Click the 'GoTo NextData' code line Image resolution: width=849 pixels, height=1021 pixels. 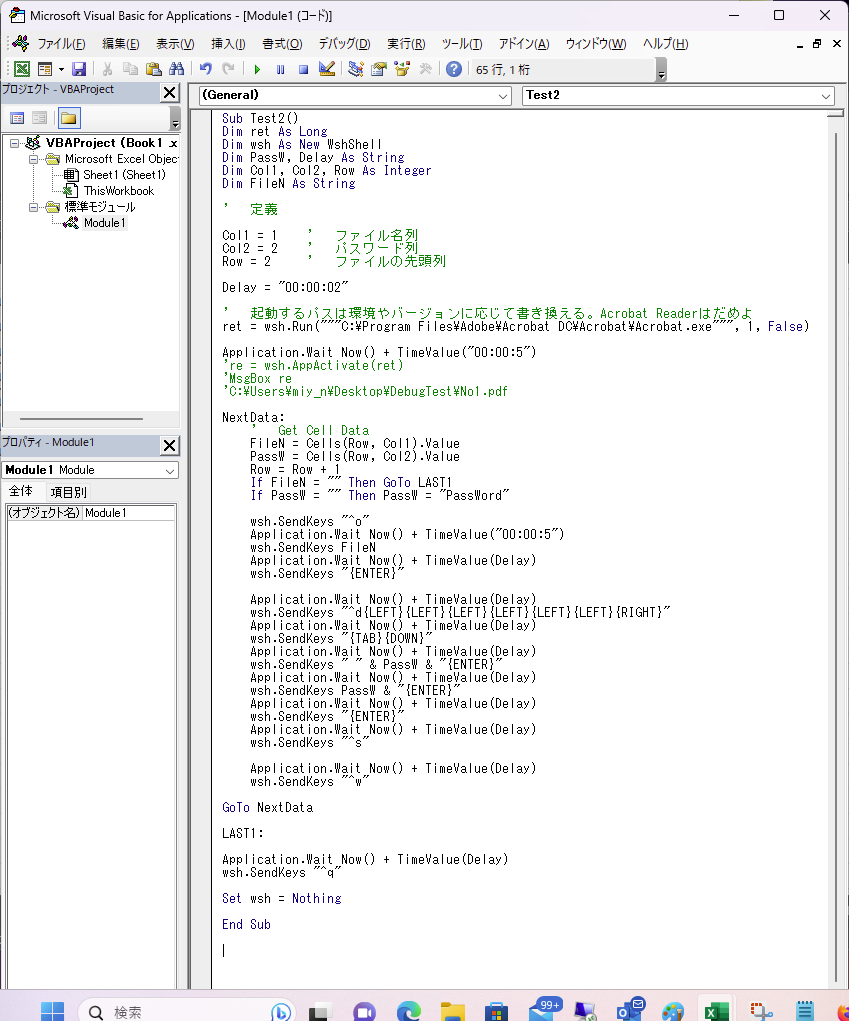pos(268,807)
